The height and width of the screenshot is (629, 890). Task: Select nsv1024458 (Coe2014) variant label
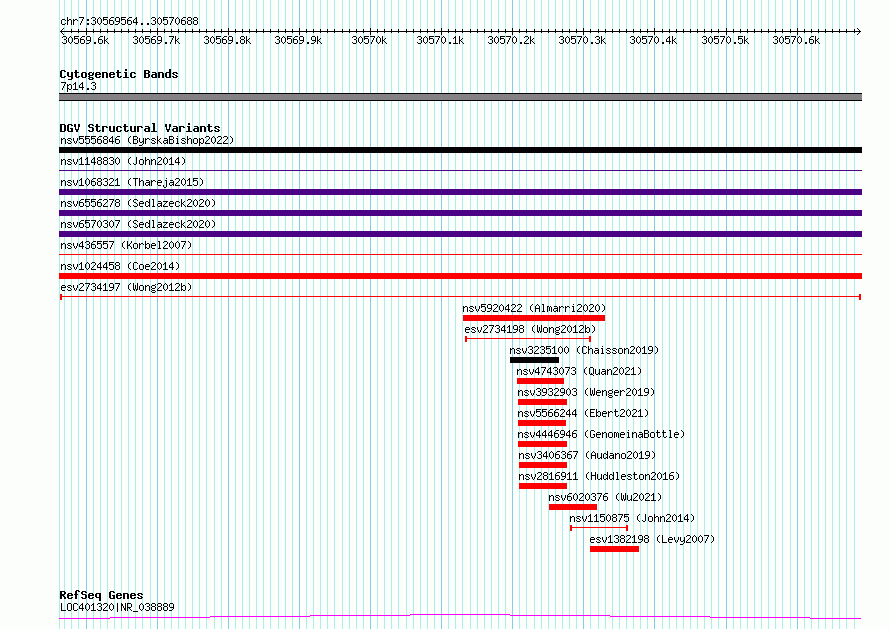[120, 266]
